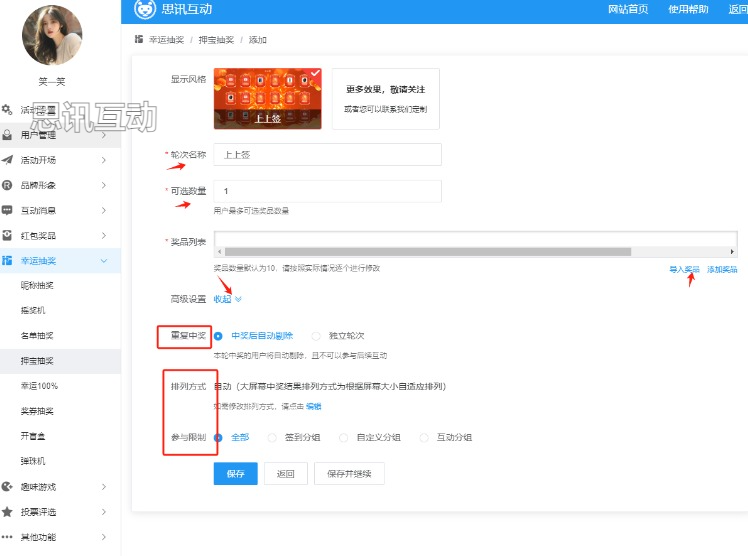Select 签到分组 participation option
The width and height of the screenshot is (748, 556).
click(x=272, y=438)
